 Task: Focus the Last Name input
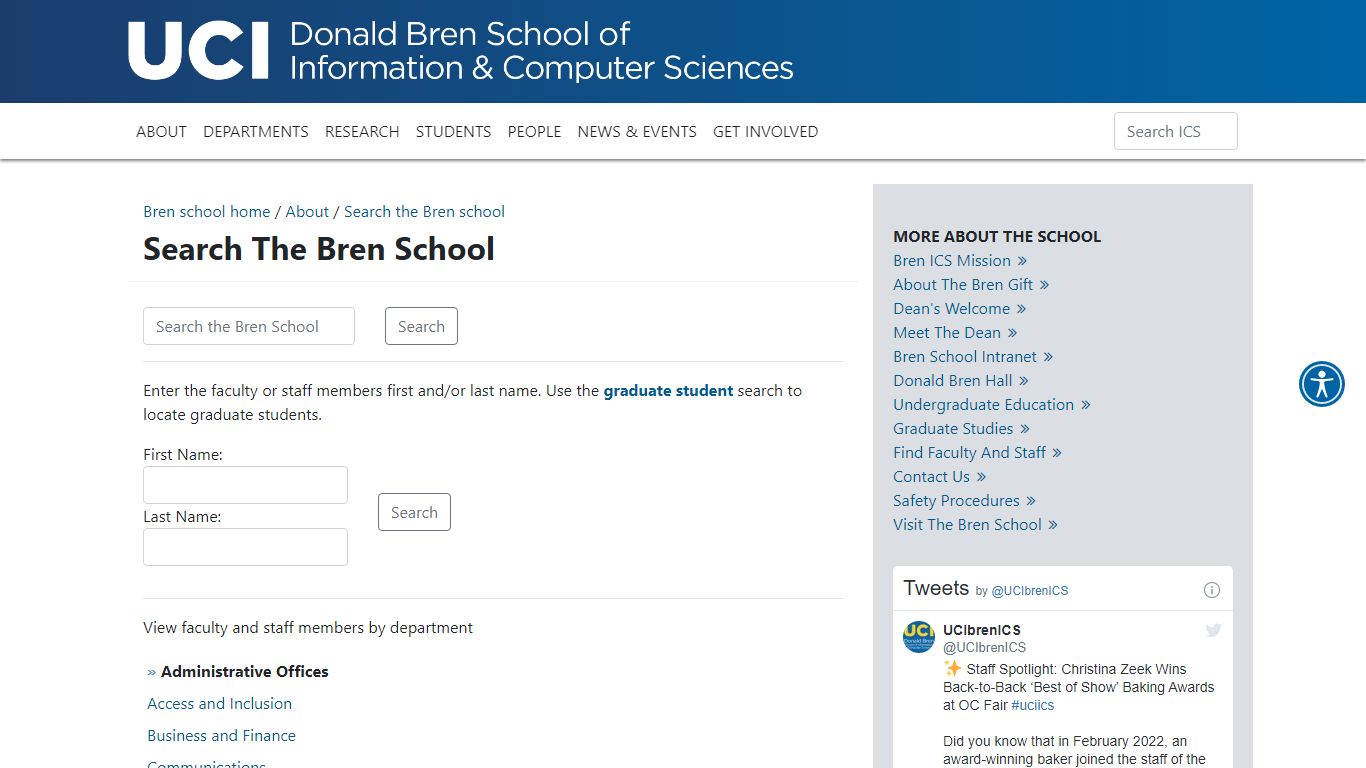coord(245,547)
